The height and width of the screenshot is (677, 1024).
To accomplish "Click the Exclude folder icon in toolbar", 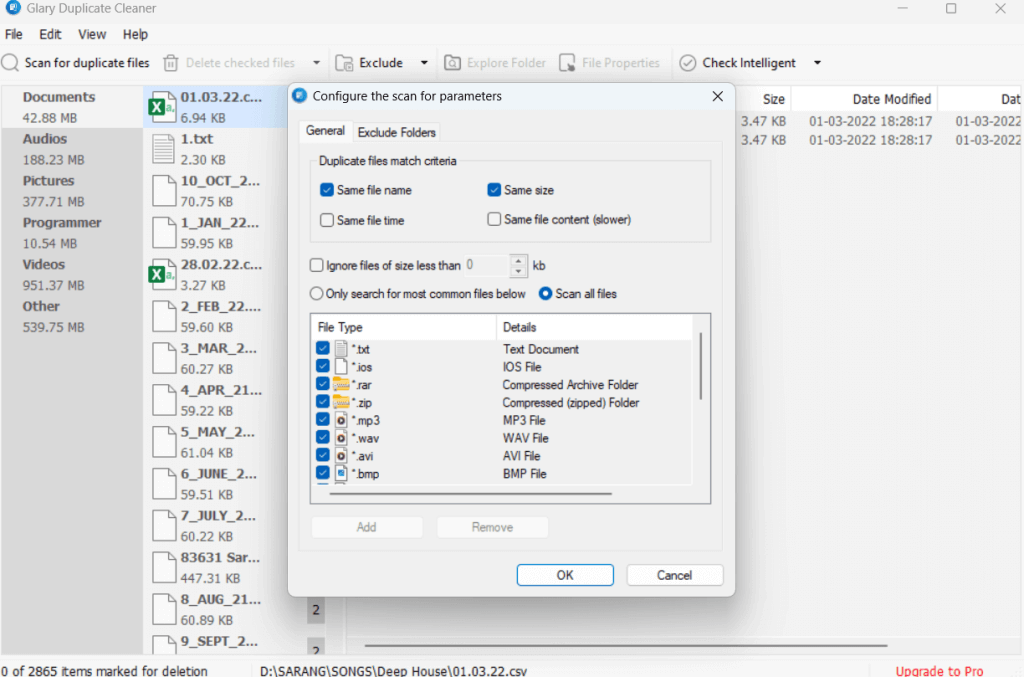I will pos(344,63).
